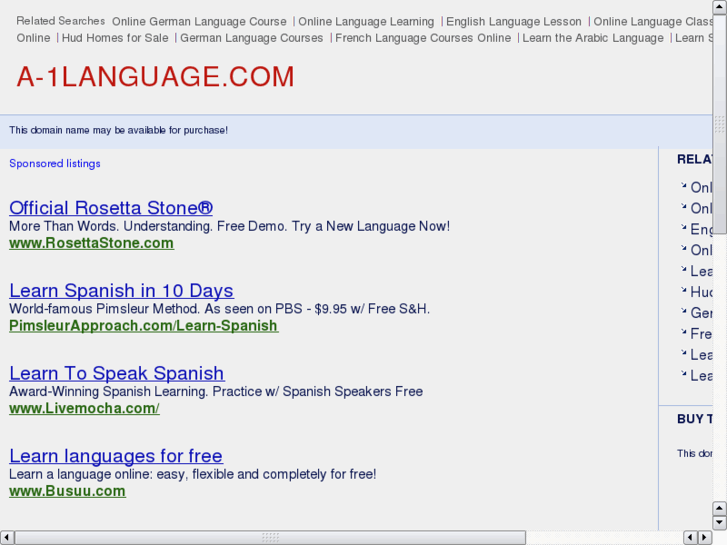Open Learn languages for free listing

(x=116, y=456)
